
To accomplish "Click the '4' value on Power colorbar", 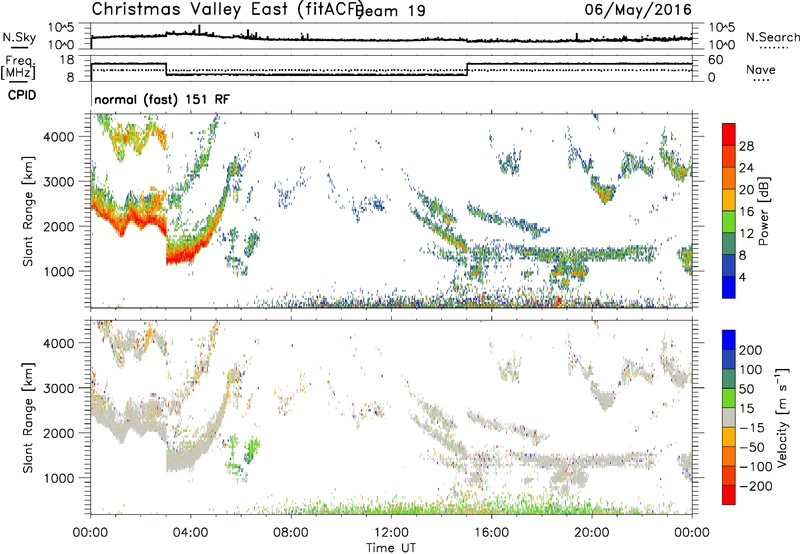I will (742, 277).
